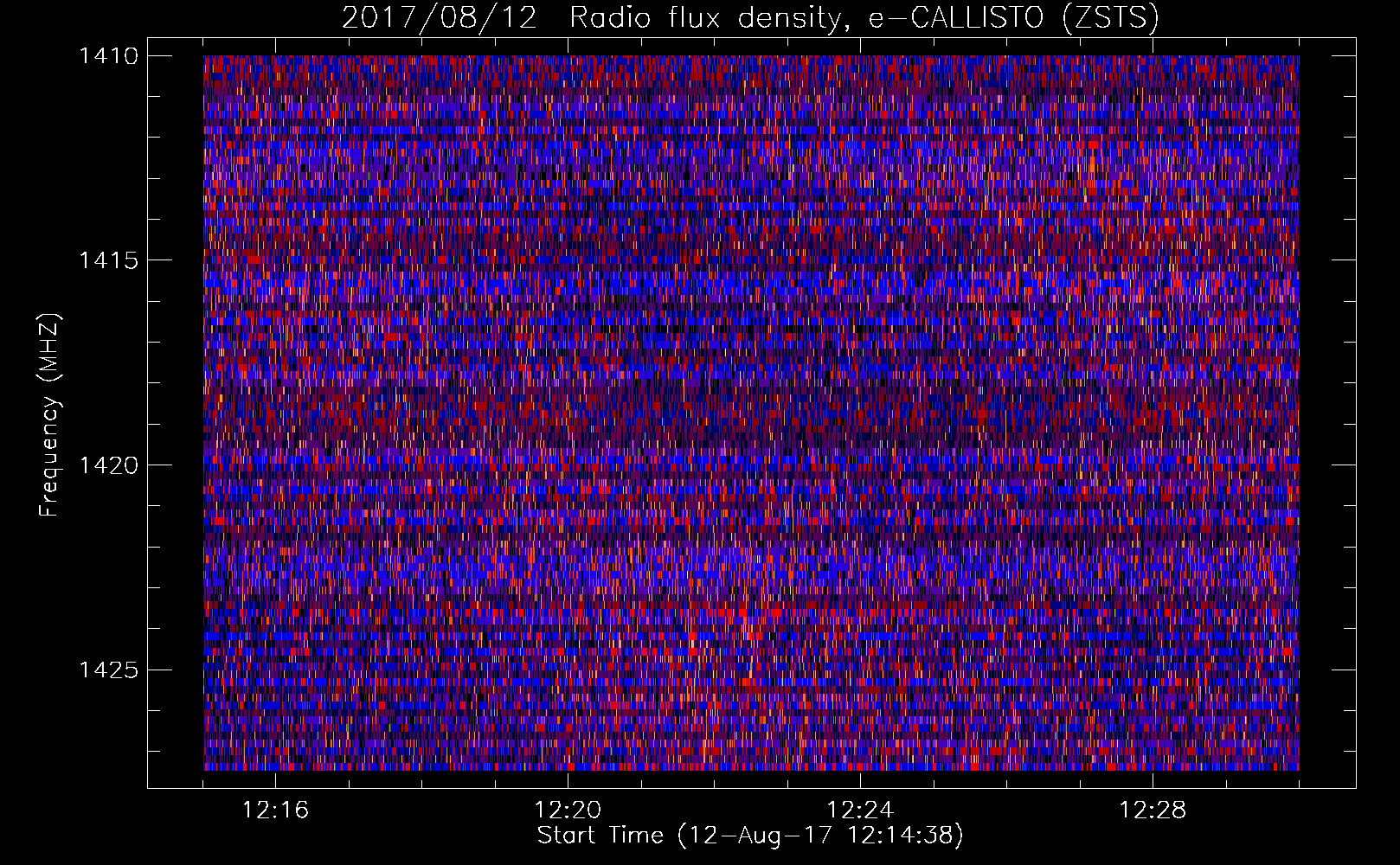Click inside the spectrogram plot area
Image resolution: width=1400 pixels, height=865 pixels.
(751, 413)
